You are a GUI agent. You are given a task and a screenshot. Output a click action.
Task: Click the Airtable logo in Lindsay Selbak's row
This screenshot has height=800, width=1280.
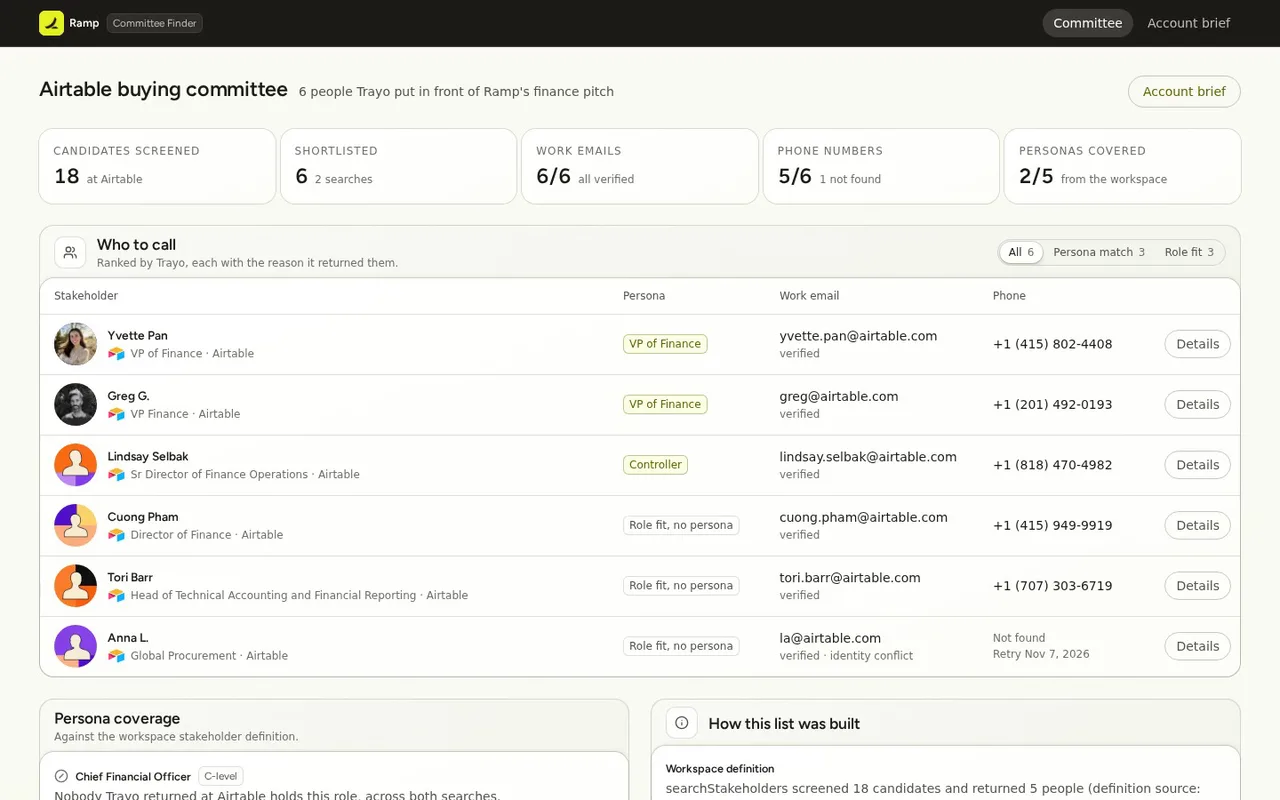(x=116, y=475)
